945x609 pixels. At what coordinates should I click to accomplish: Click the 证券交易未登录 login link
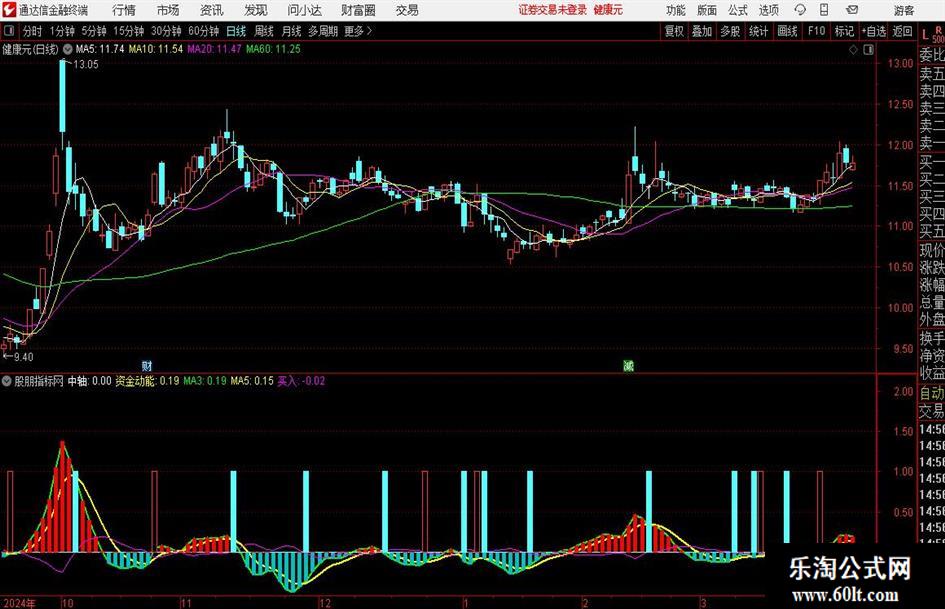[x=552, y=10]
